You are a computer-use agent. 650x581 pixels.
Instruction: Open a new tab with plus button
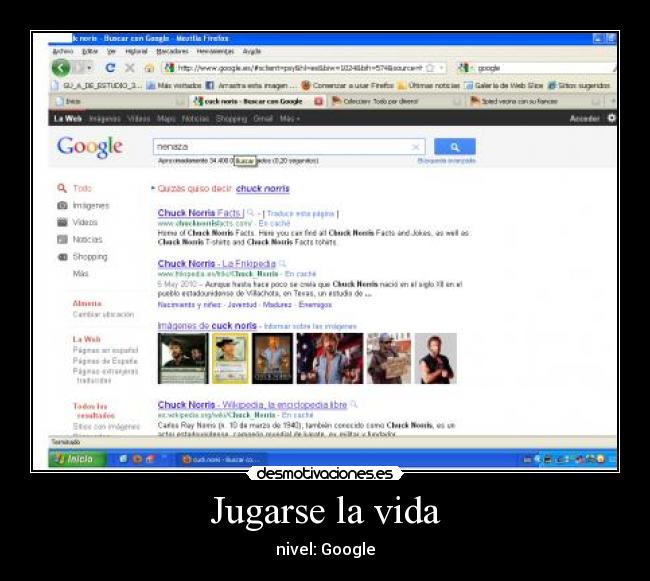pyautogui.click(x=613, y=101)
